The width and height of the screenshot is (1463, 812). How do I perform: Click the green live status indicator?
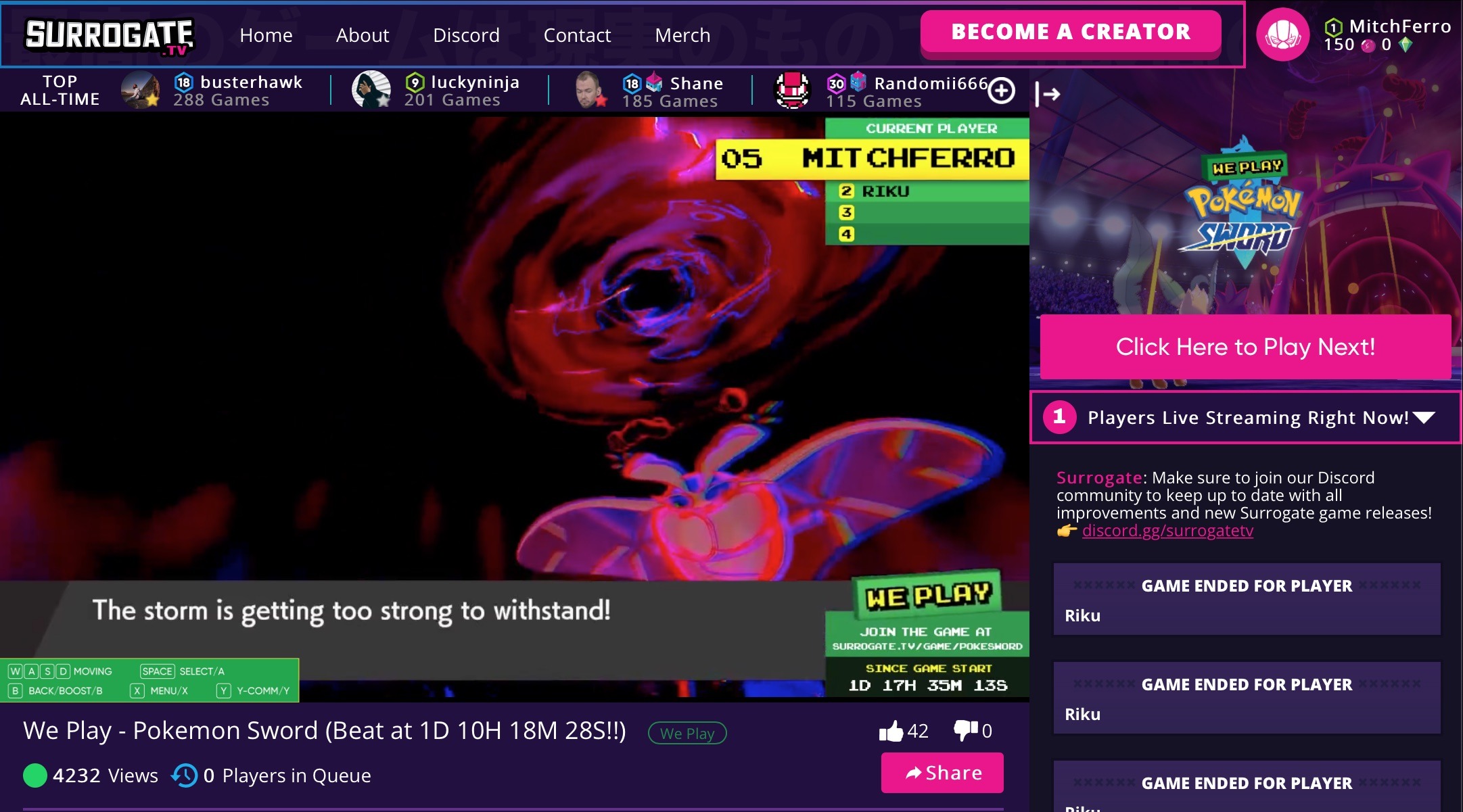click(35, 775)
